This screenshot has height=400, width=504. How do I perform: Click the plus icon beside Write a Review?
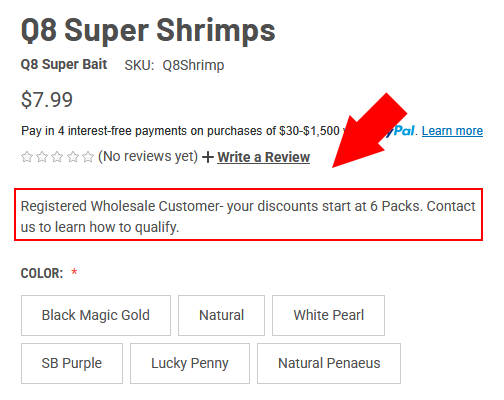tap(208, 157)
